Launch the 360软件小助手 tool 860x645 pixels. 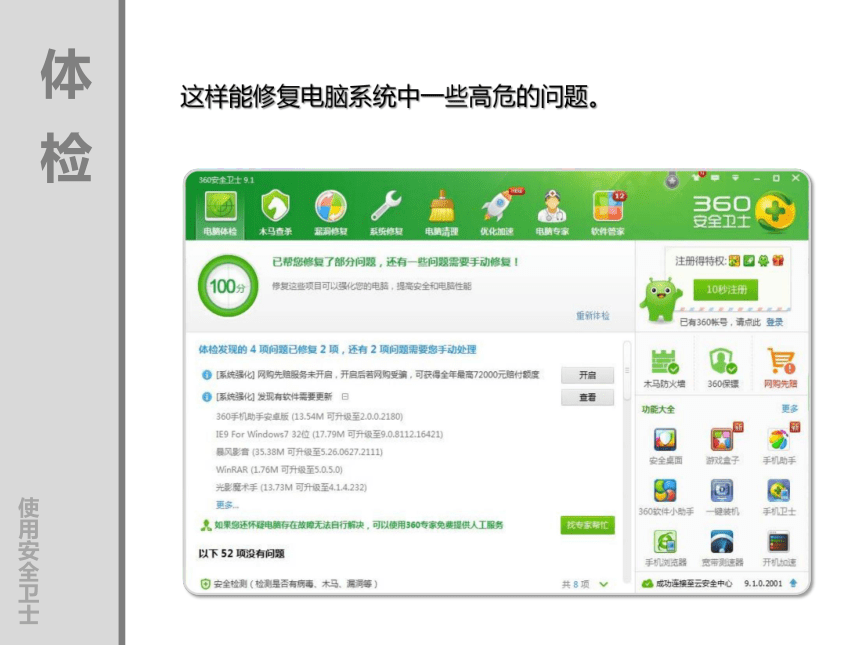click(x=665, y=491)
